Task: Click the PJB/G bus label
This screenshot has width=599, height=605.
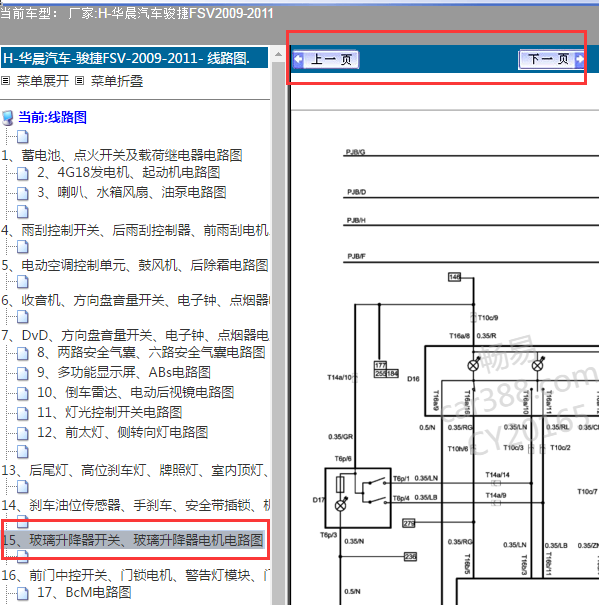Action: coord(355,152)
